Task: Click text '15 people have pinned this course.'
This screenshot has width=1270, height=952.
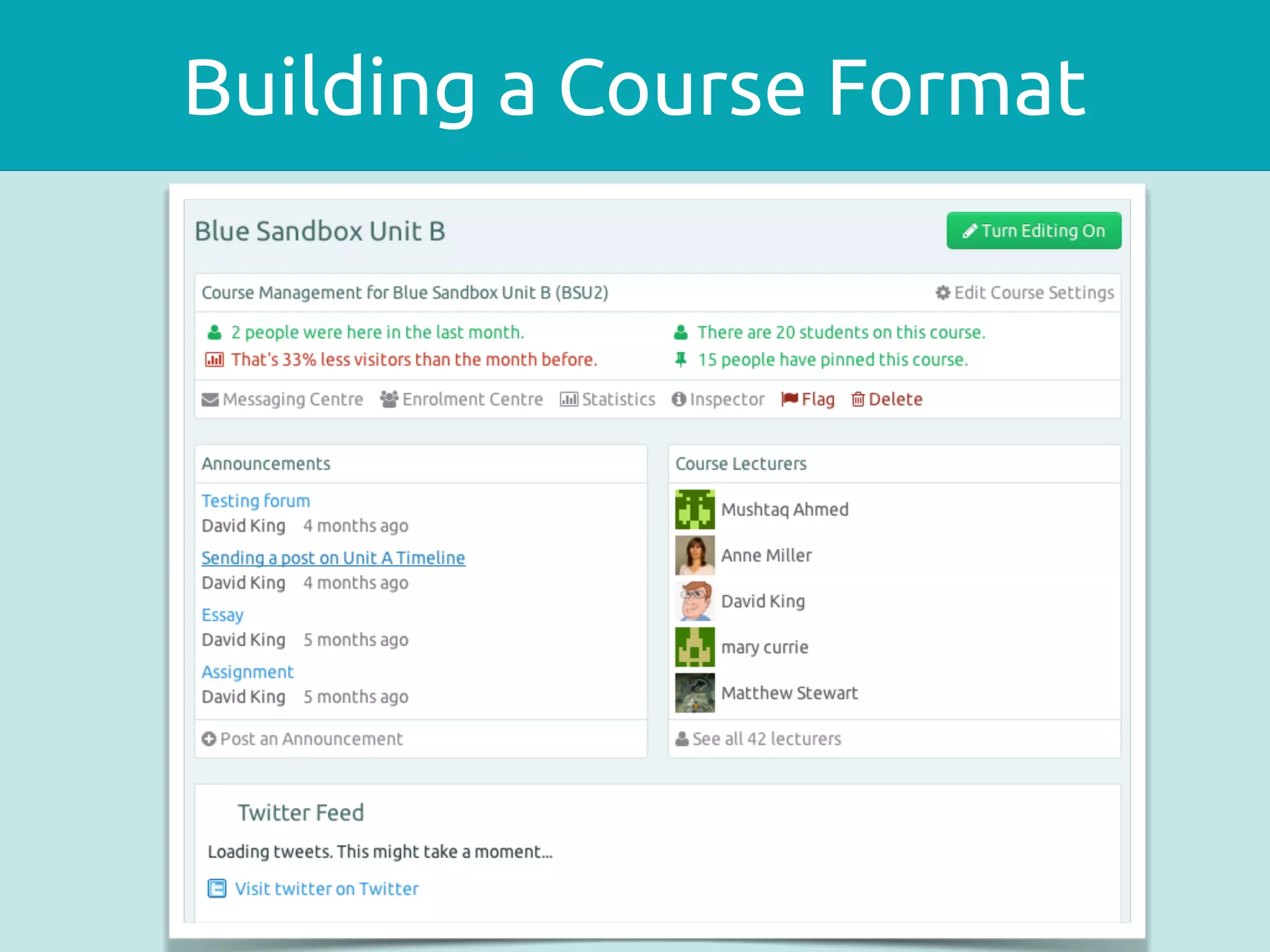Action: (x=833, y=359)
